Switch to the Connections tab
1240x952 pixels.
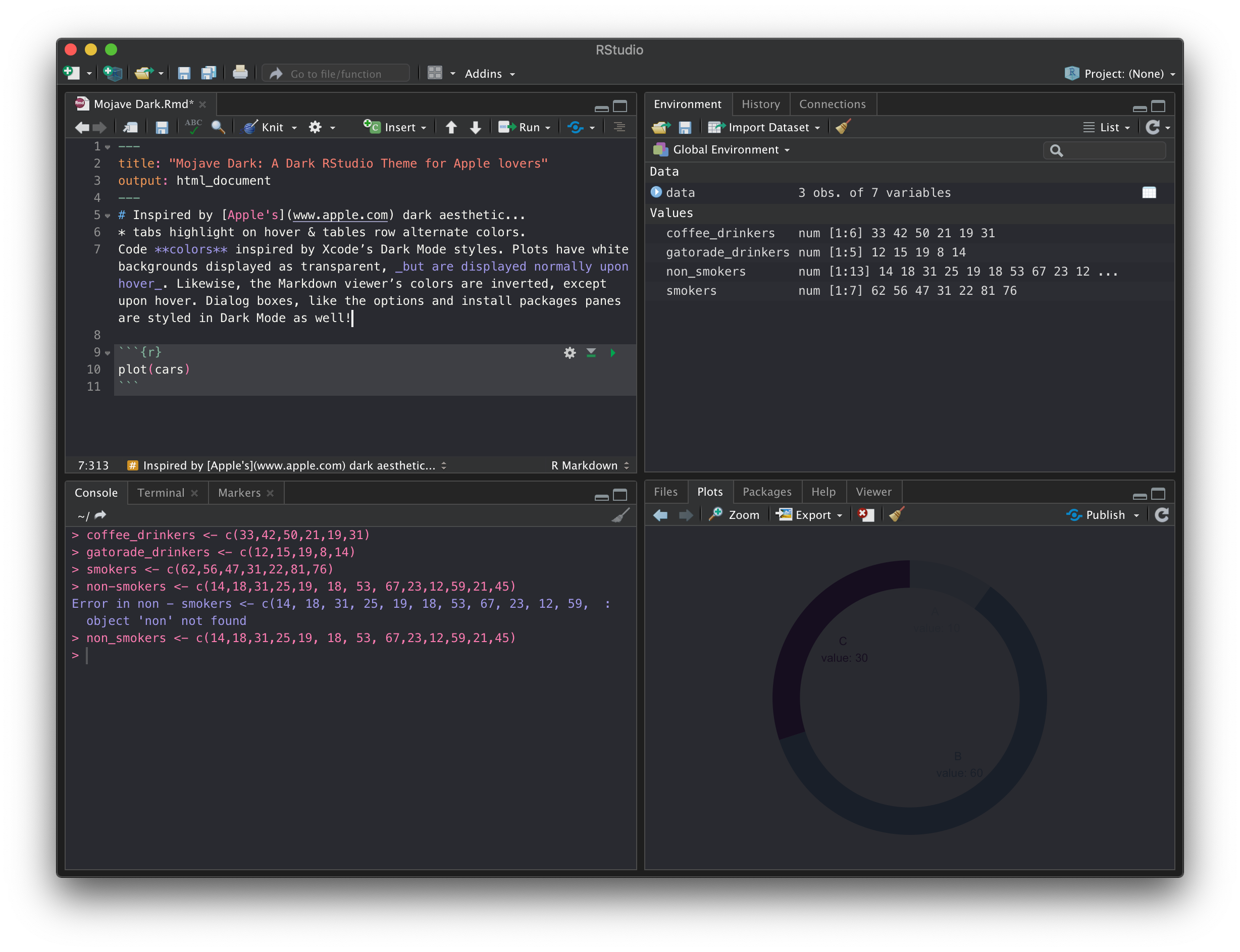(832, 104)
